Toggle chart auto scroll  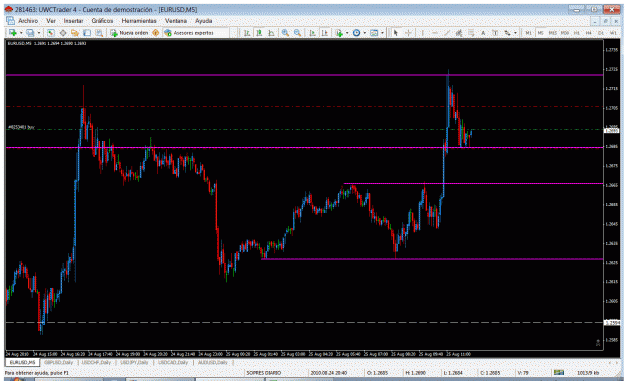coord(312,33)
